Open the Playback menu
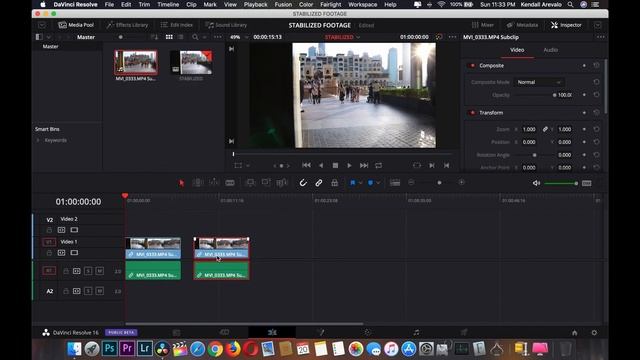Screen dimensions: 640x360 tap(256, 4)
